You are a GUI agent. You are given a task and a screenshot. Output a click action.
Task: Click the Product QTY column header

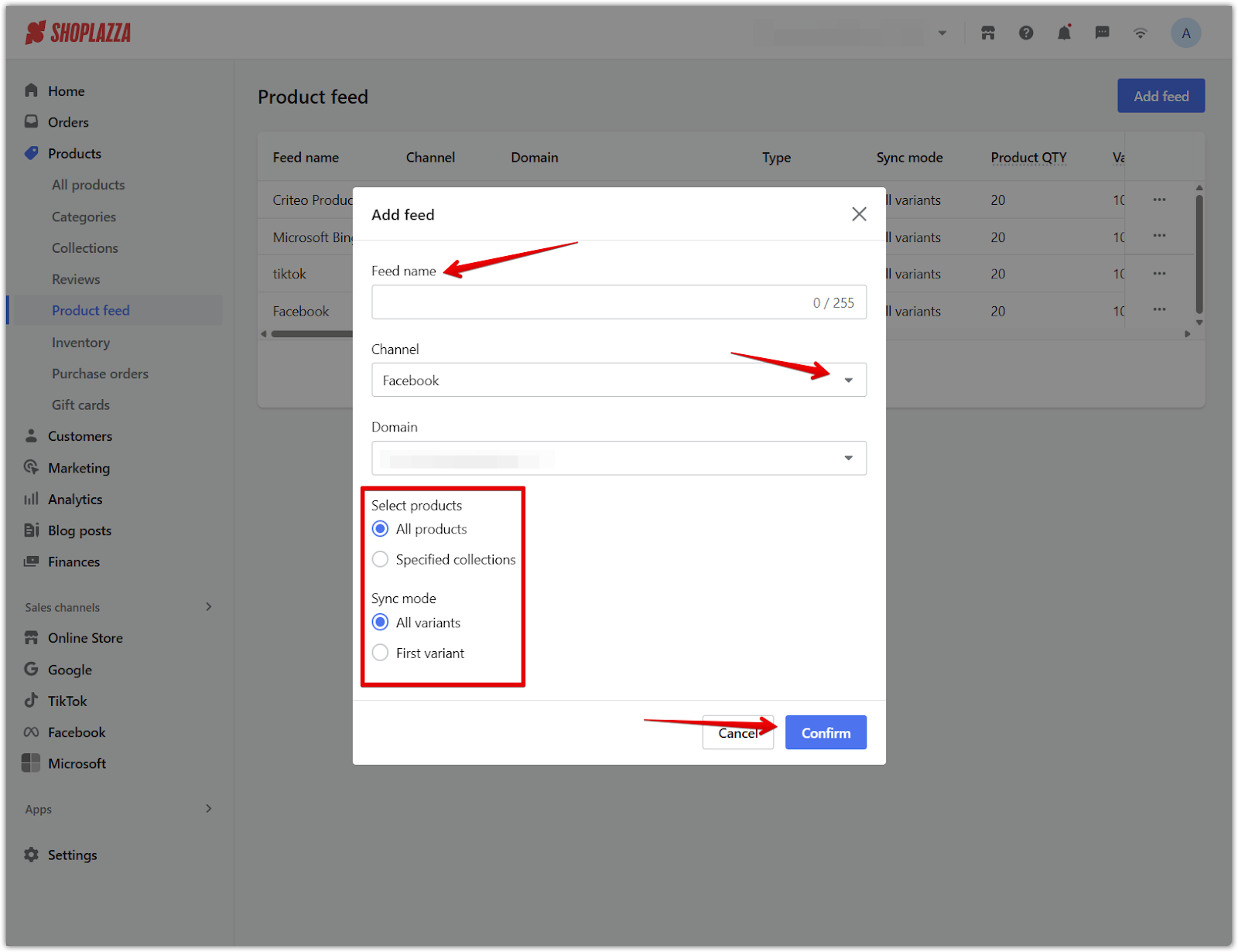tap(1028, 157)
